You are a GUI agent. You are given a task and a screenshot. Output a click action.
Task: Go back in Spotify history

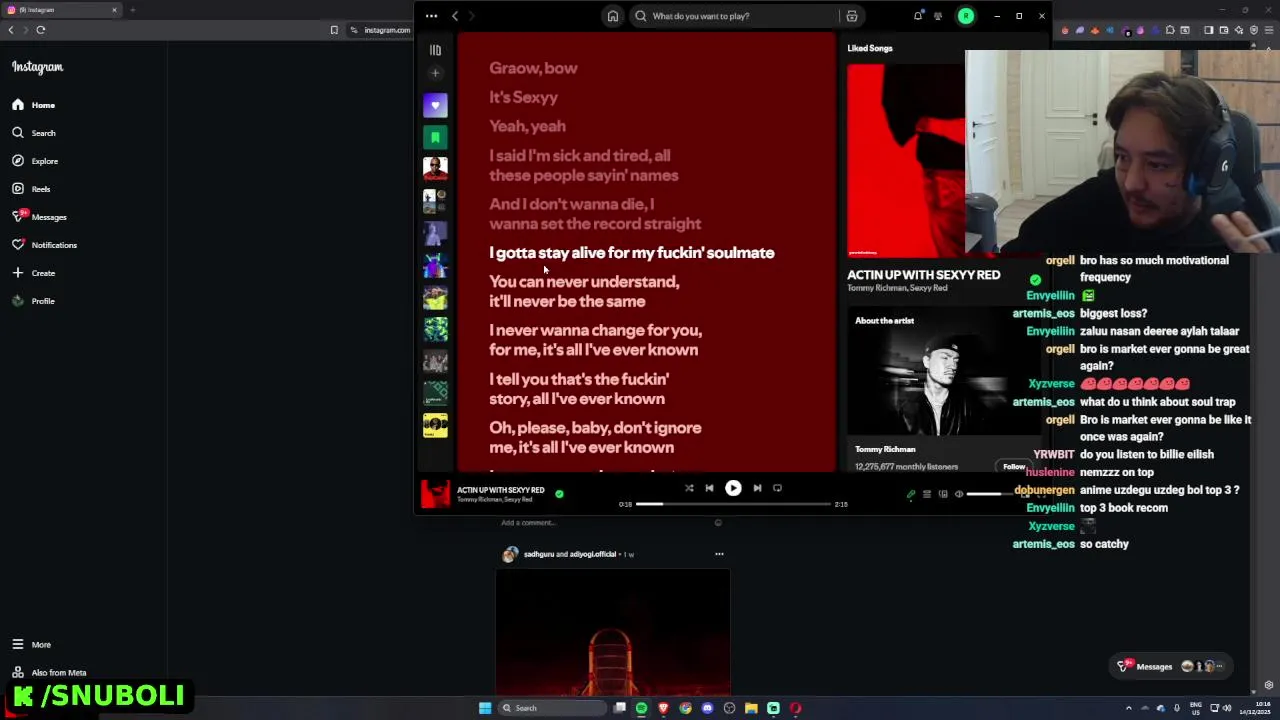[x=455, y=16]
